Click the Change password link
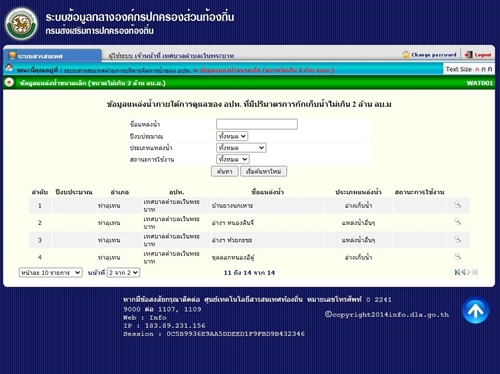The height and width of the screenshot is (374, 500). click(x=429, y=55)
